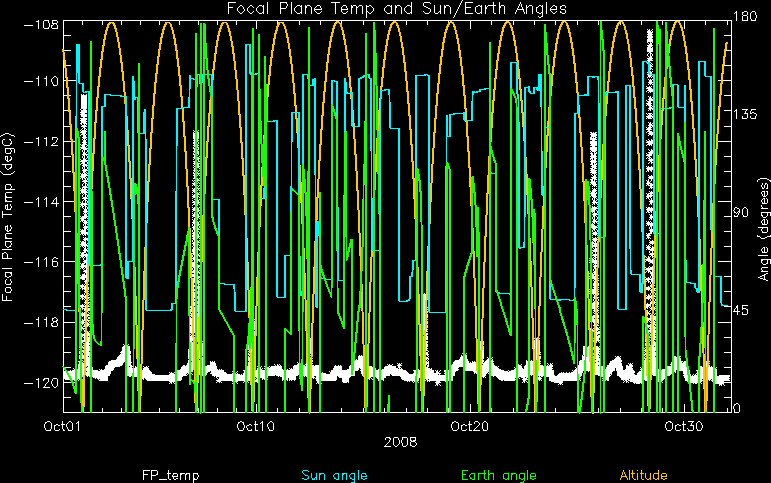Click the Oct10 x-axis tick label
771x483 pixels.
[256, 426]
